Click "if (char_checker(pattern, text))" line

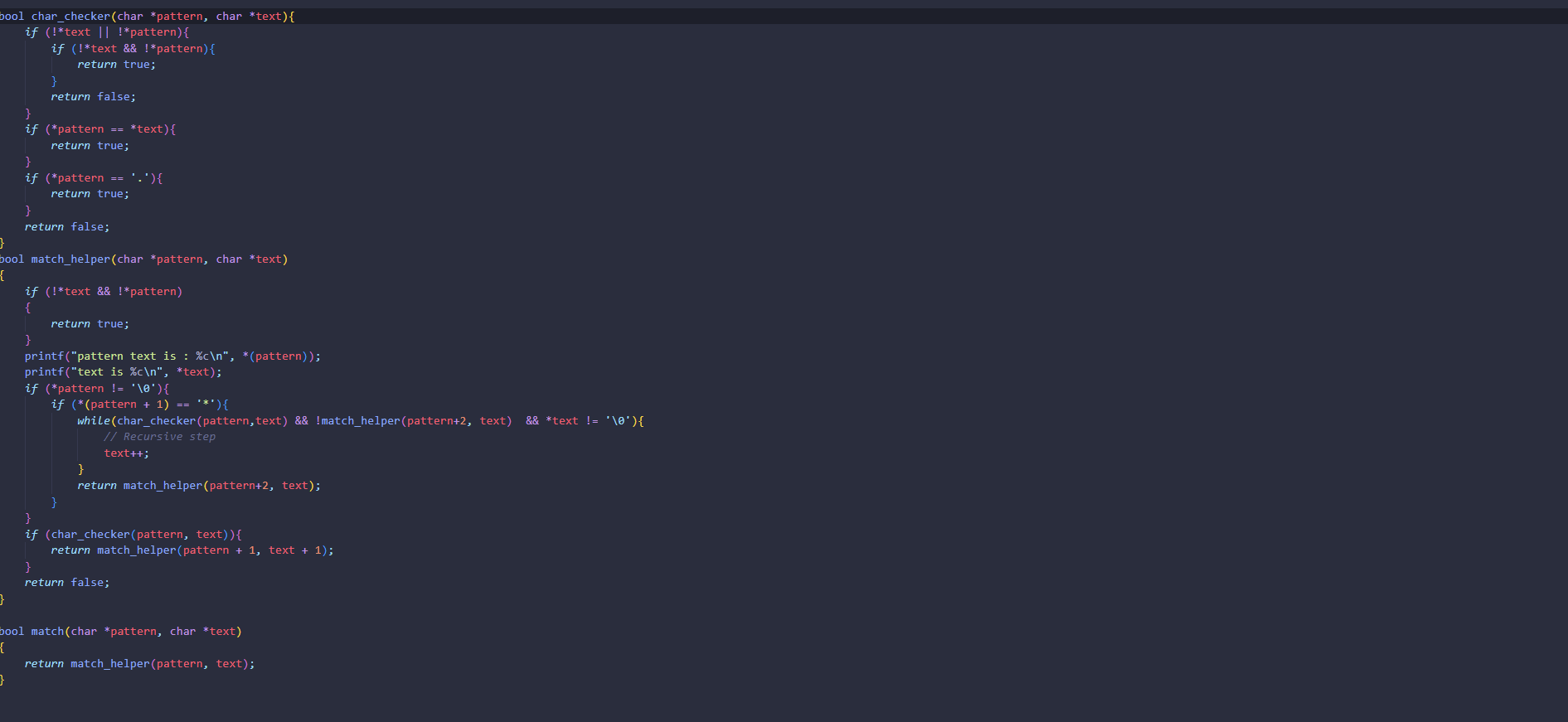point(133,535)
